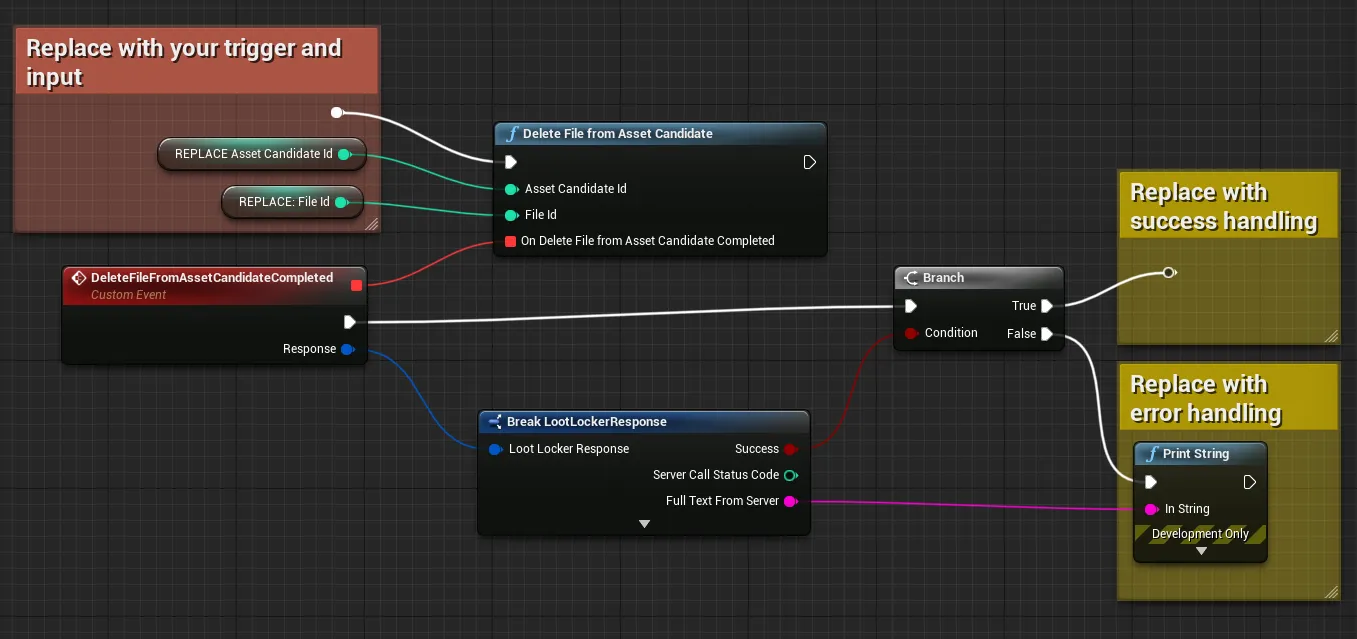The width and height of the screenshot is (1357, 639).
Task: Click the Print String input execution pin
Action: pos(1151,482)
